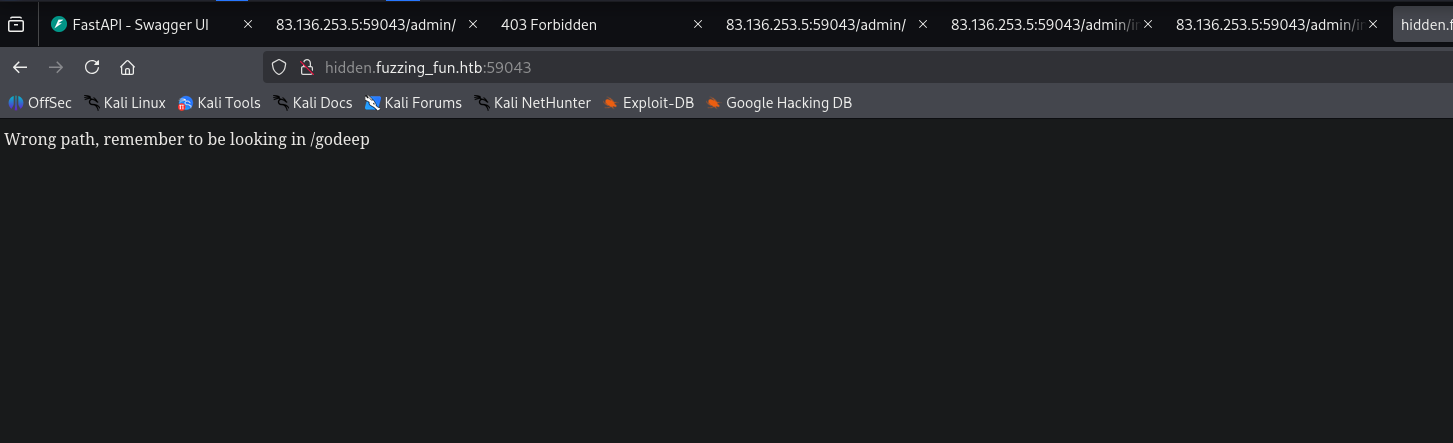Viewport: 1453px width, 443px height.
Task: Open the Kali Linux bookmark
Action: (x=125, y=103)
